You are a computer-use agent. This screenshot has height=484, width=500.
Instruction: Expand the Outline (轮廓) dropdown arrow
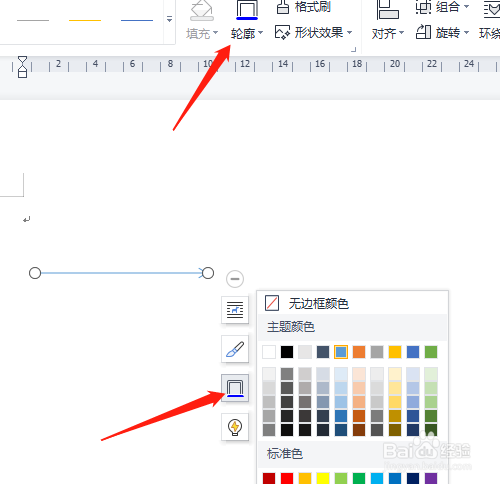[x=261, y=33]
